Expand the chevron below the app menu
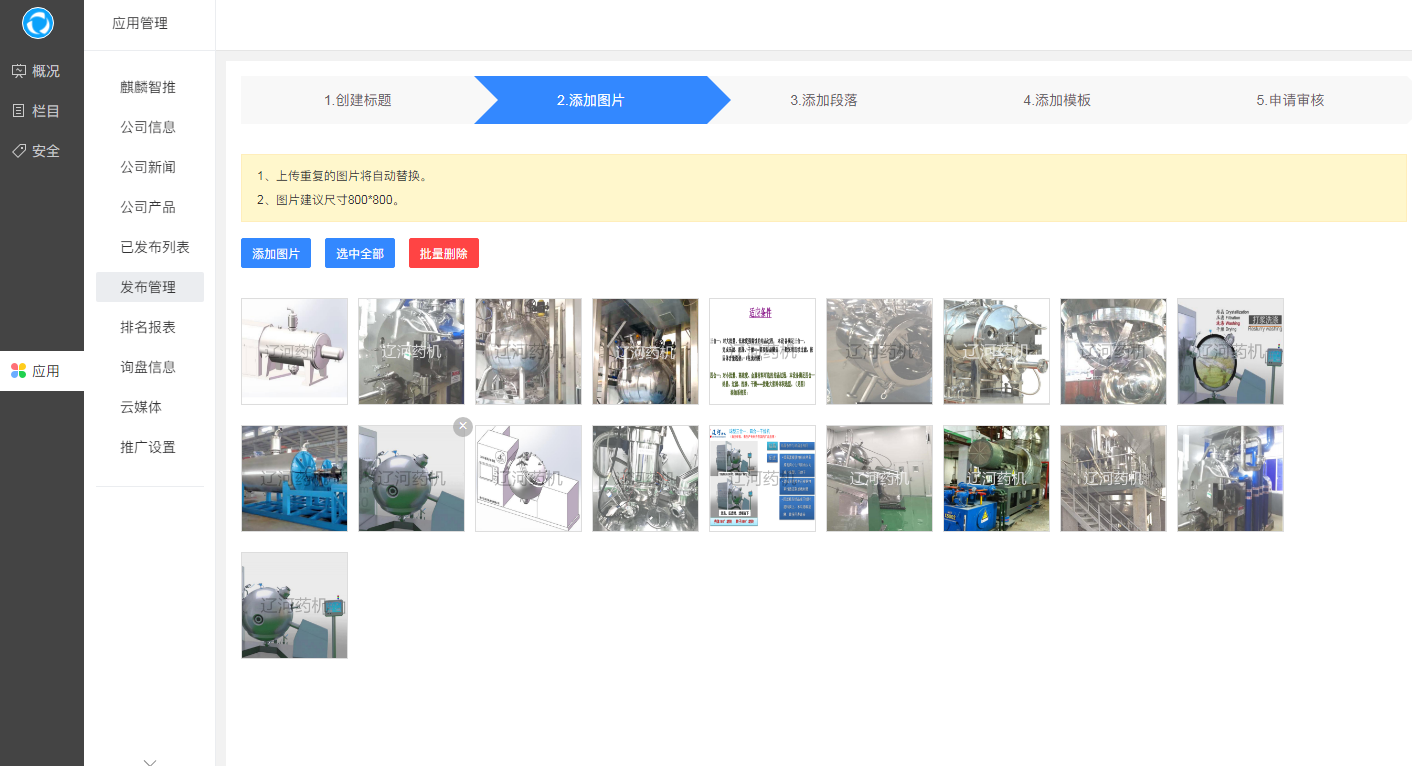The height and width of the screenshot is (766, 1412). pos(150,762)
